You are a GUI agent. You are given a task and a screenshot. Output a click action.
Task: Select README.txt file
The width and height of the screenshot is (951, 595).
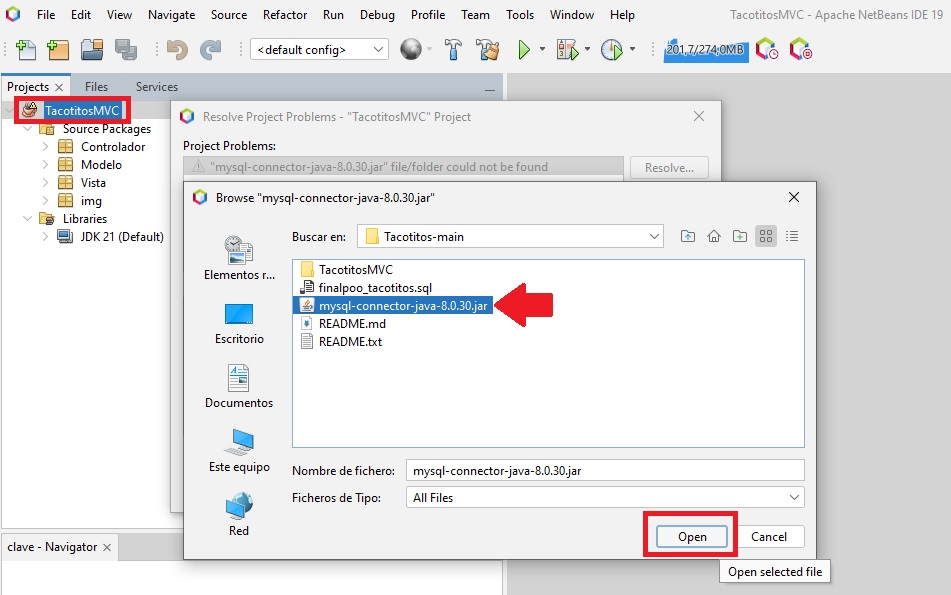point(341,341)
